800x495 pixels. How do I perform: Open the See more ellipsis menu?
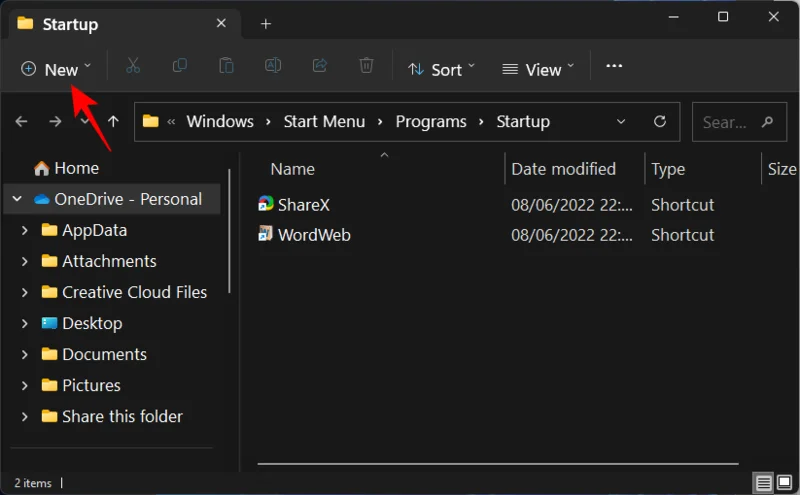pos(614,66)
